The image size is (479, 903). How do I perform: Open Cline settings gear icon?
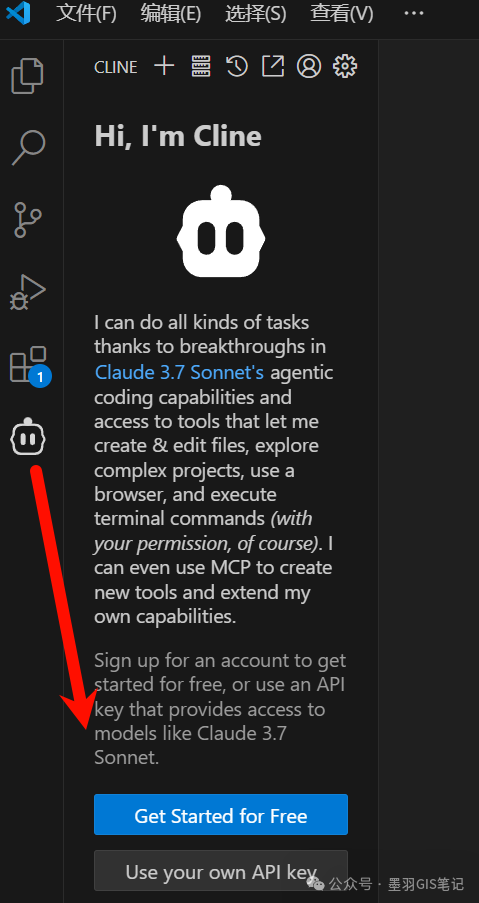[345, 66]
